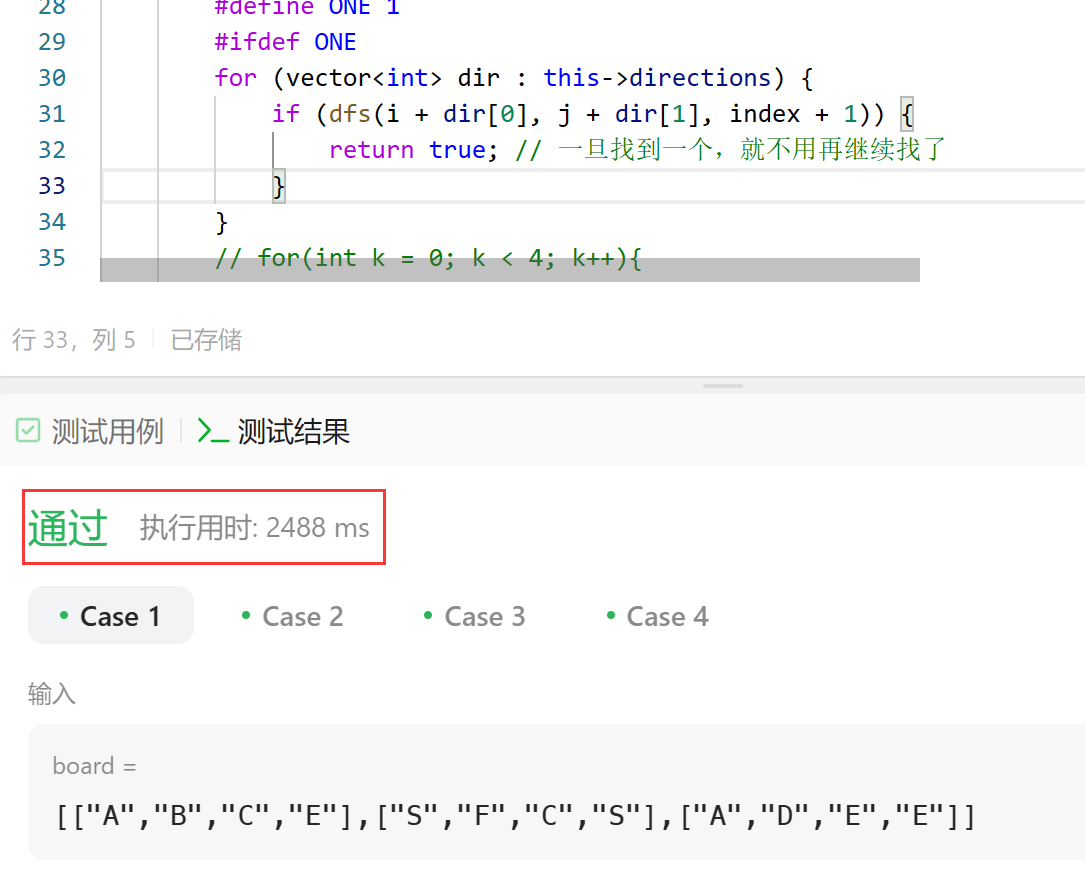Click the 测试用例 checkbox icon
Screen dimensions: 1085x873
[28, 431]
